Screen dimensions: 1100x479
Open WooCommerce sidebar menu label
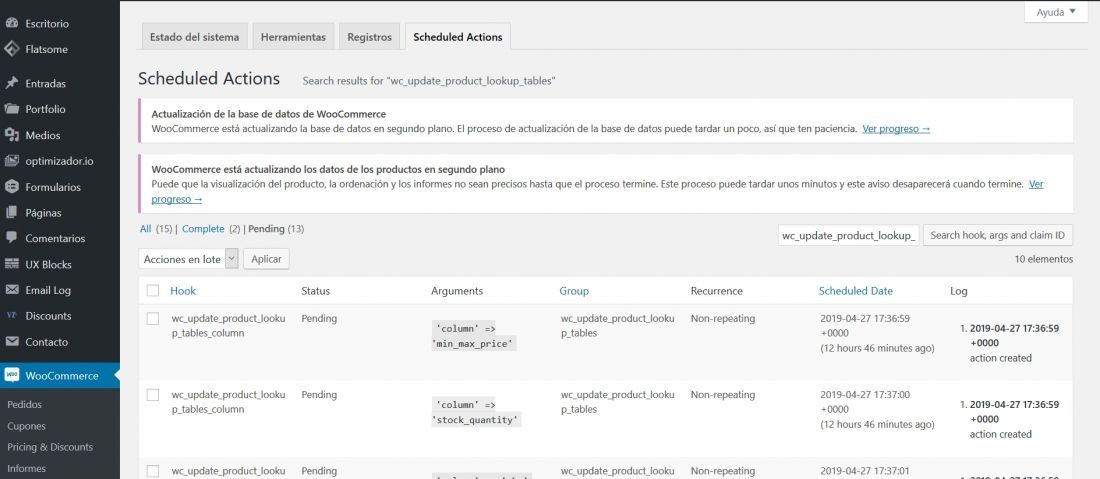(62, 375)
